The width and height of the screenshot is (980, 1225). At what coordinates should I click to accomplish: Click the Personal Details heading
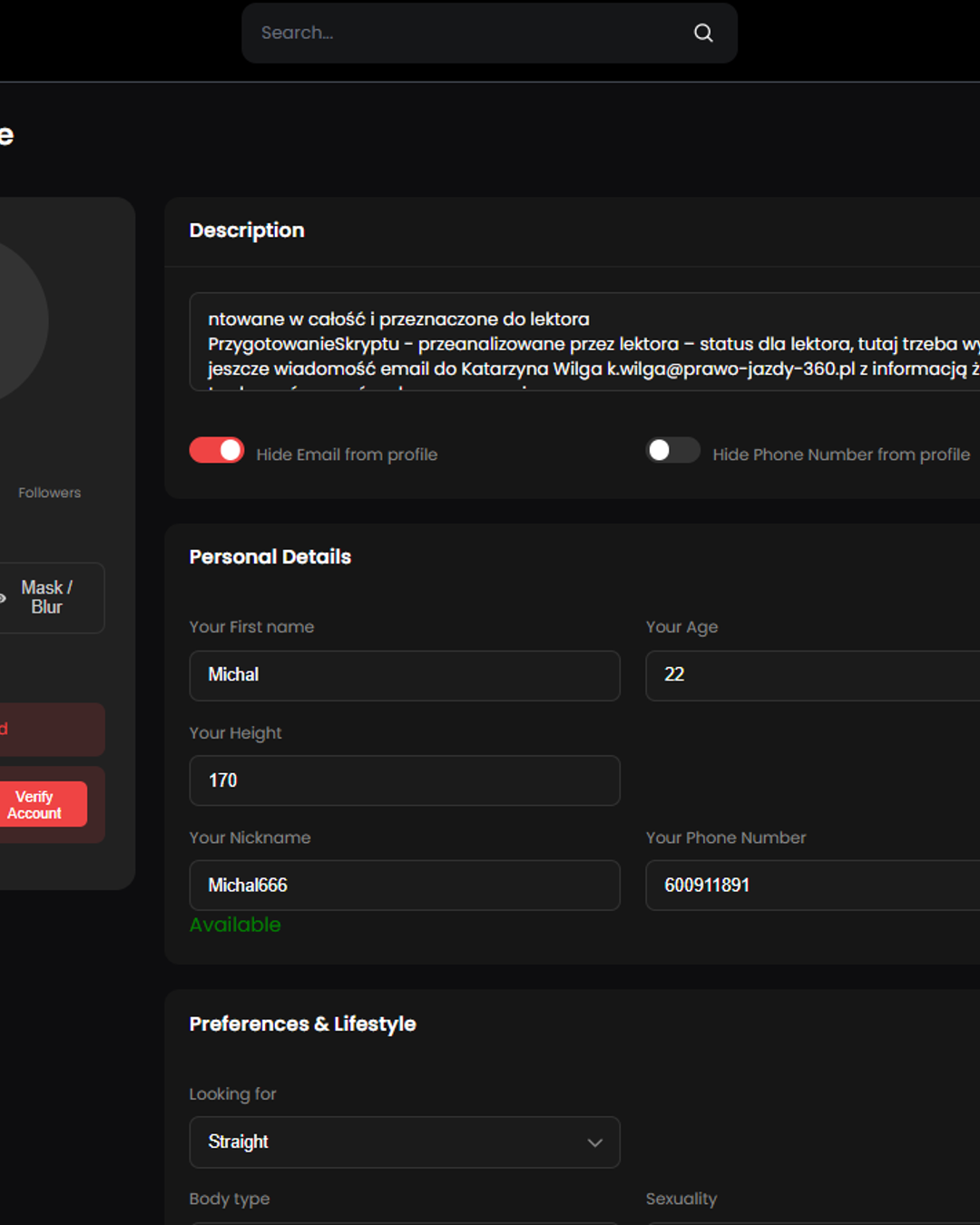pos(270,557)
